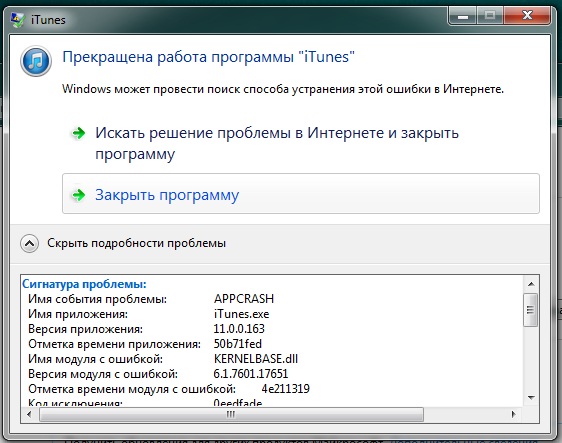The width and height of the screenshot is (562, 443).
Task: Click the iTunes music note icon
Action: coord(36,61)
